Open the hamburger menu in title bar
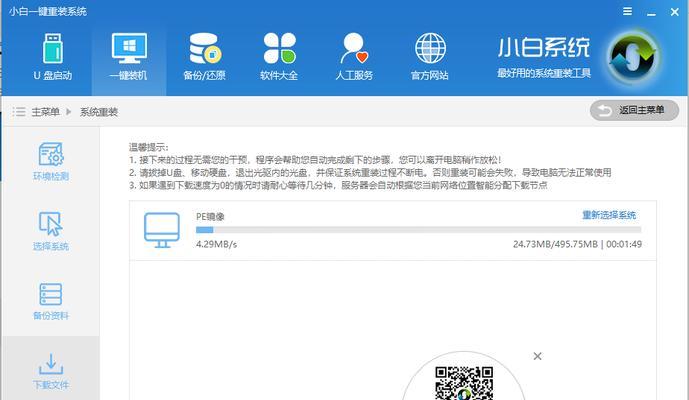This screenshot has height=400, width=689. click(627, 11)
